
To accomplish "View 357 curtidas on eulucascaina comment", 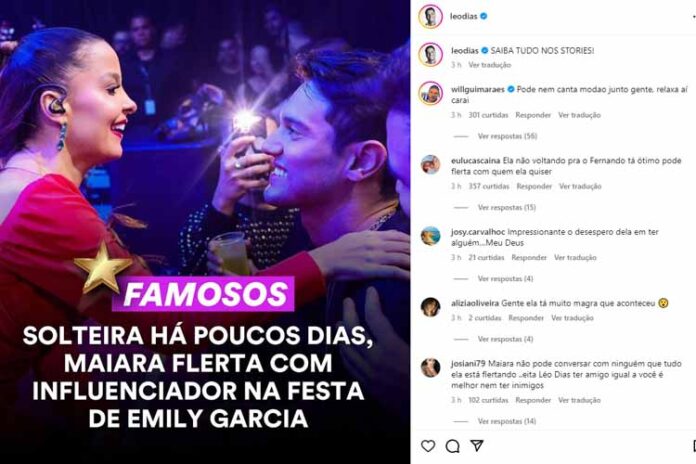I will (x=489, y=186).
